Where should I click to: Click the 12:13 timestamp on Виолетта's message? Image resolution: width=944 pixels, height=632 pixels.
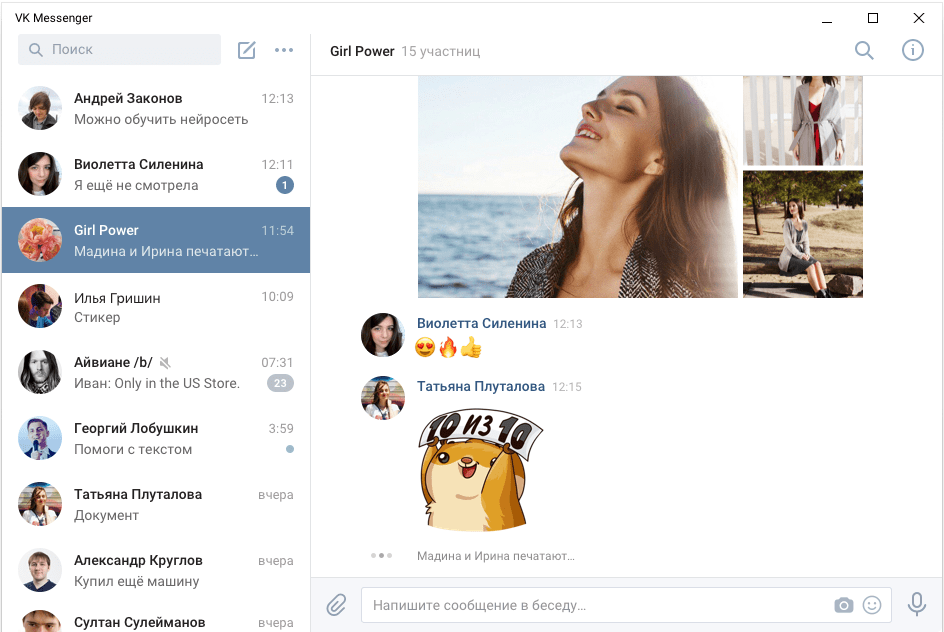click(x=568, y=324)
